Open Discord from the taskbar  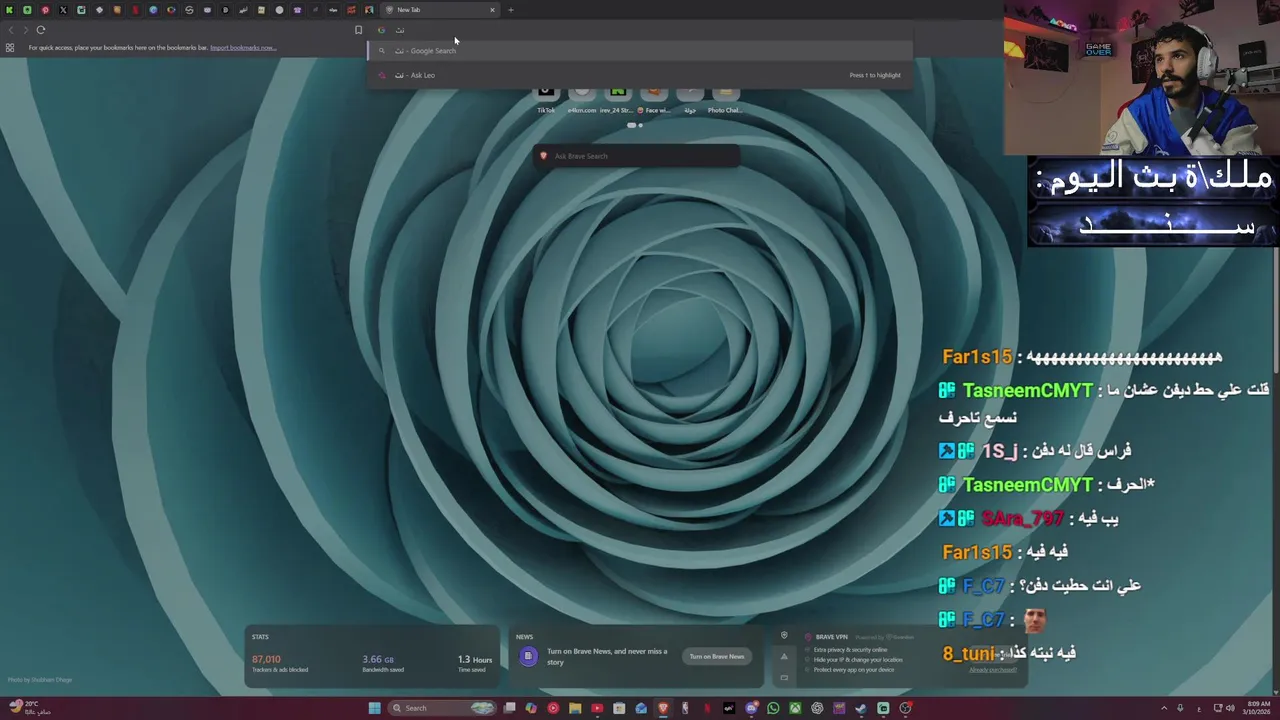pyautogui.click(x=751, y=708)
